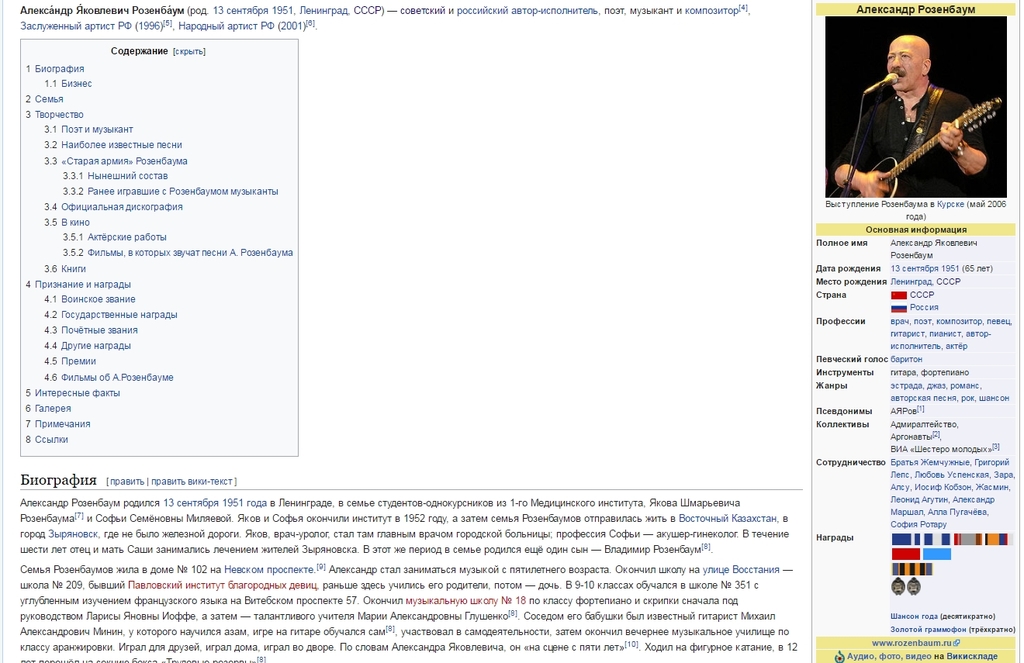Click the Wikimedia Commons logo icon
Screen dimensions: 1024x663
click(x=839, y=657)
